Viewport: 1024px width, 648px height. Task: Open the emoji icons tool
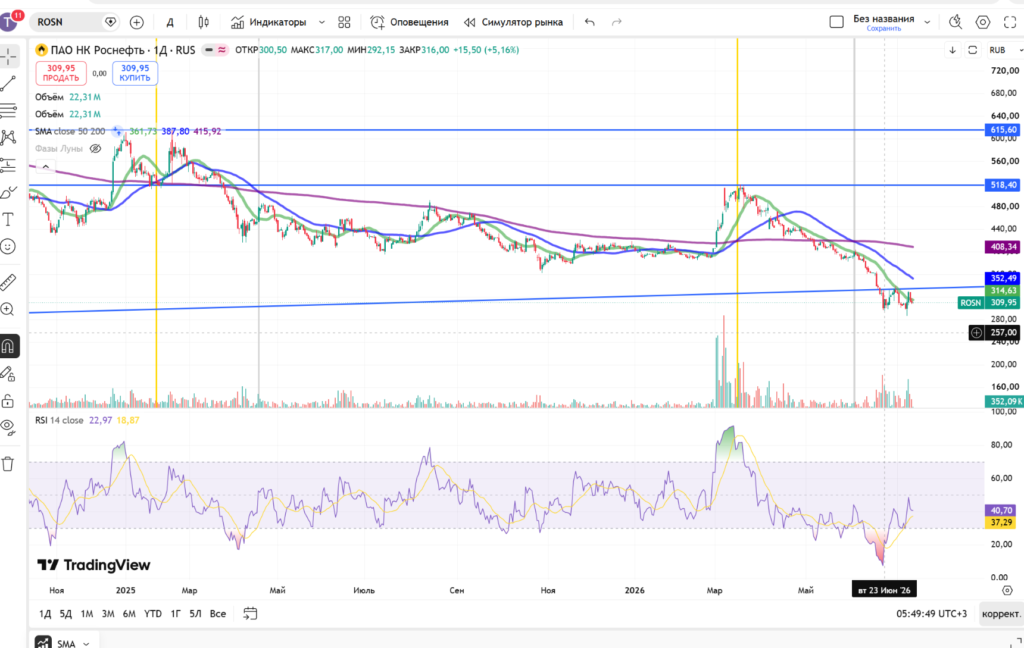(x=8, y=246)
